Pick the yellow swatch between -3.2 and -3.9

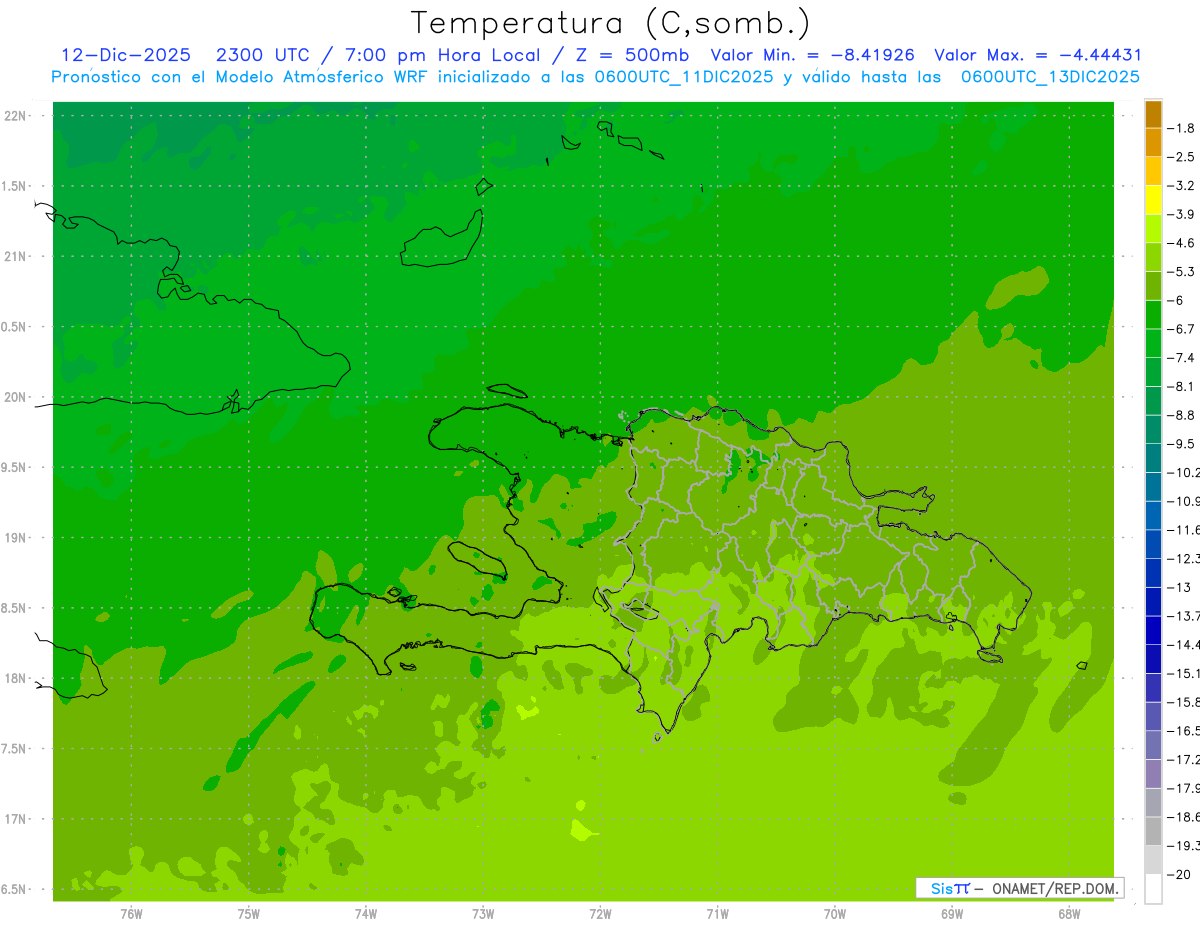click(1153, 200)
